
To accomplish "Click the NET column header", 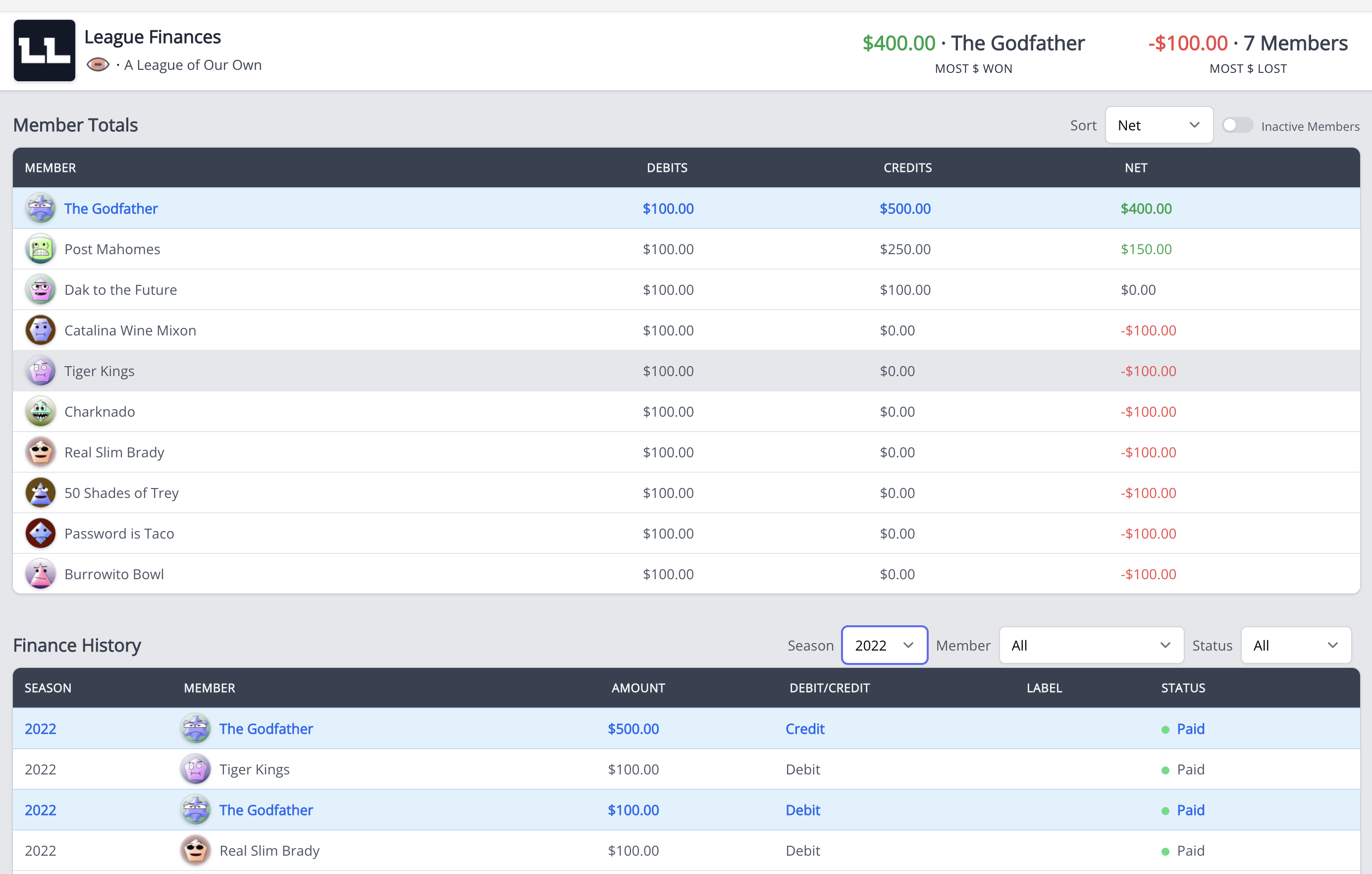I will [x=1136, y=167].
